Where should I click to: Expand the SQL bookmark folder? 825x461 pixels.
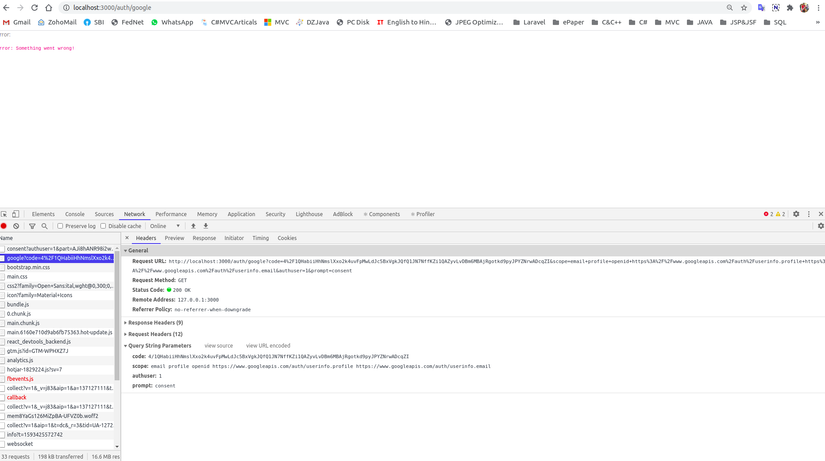click(x=774, y=22)
